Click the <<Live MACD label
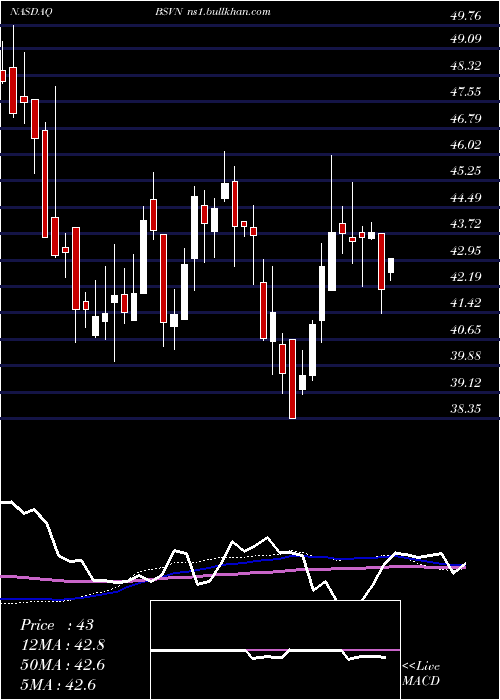Image resolution: width=500 pixels, height=700 pixels. point(421,674)
